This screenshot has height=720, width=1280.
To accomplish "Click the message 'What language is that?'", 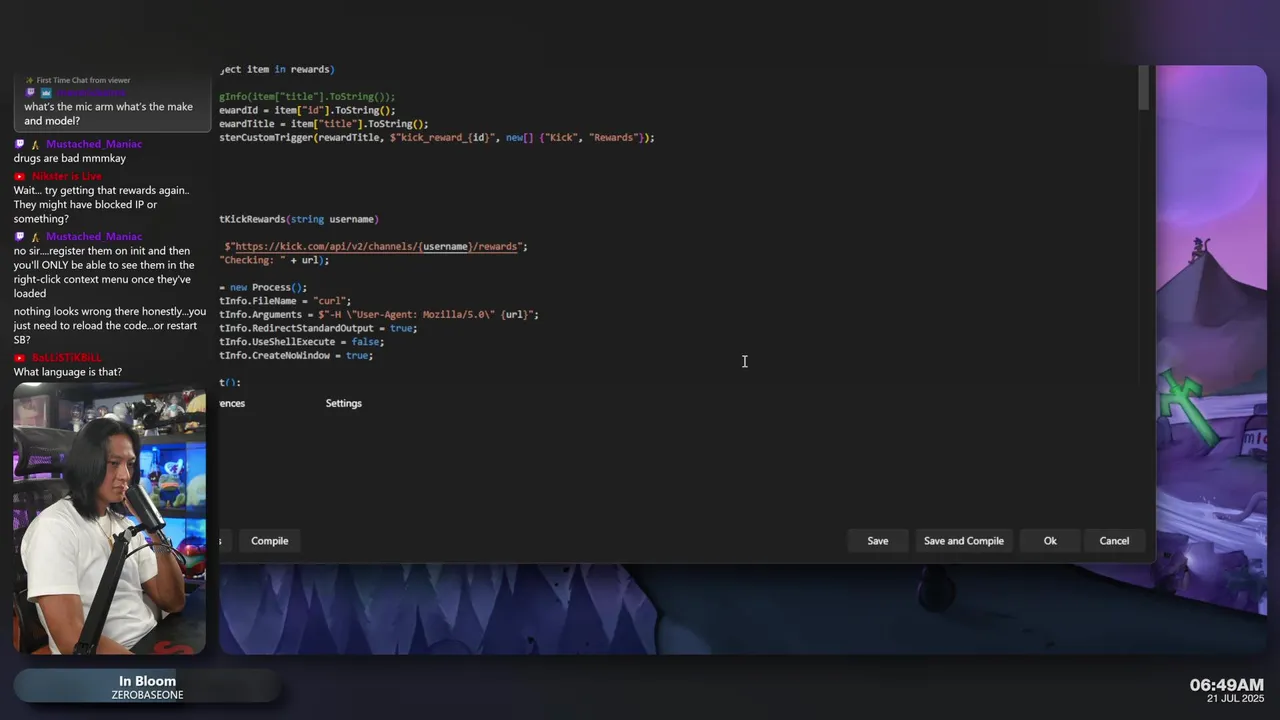I will pos(68,372).
